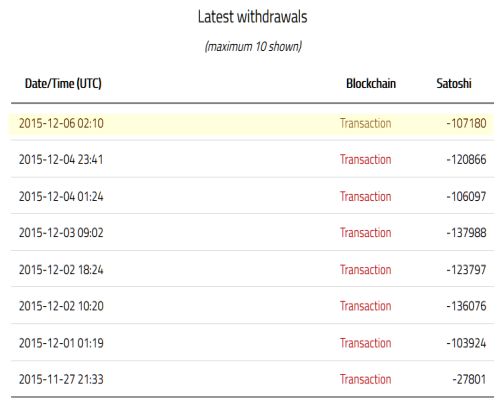This screenshot has width=500, height=400.
Task: Select the -27801 satoshi amount
Action: click(x=469, y=379)
